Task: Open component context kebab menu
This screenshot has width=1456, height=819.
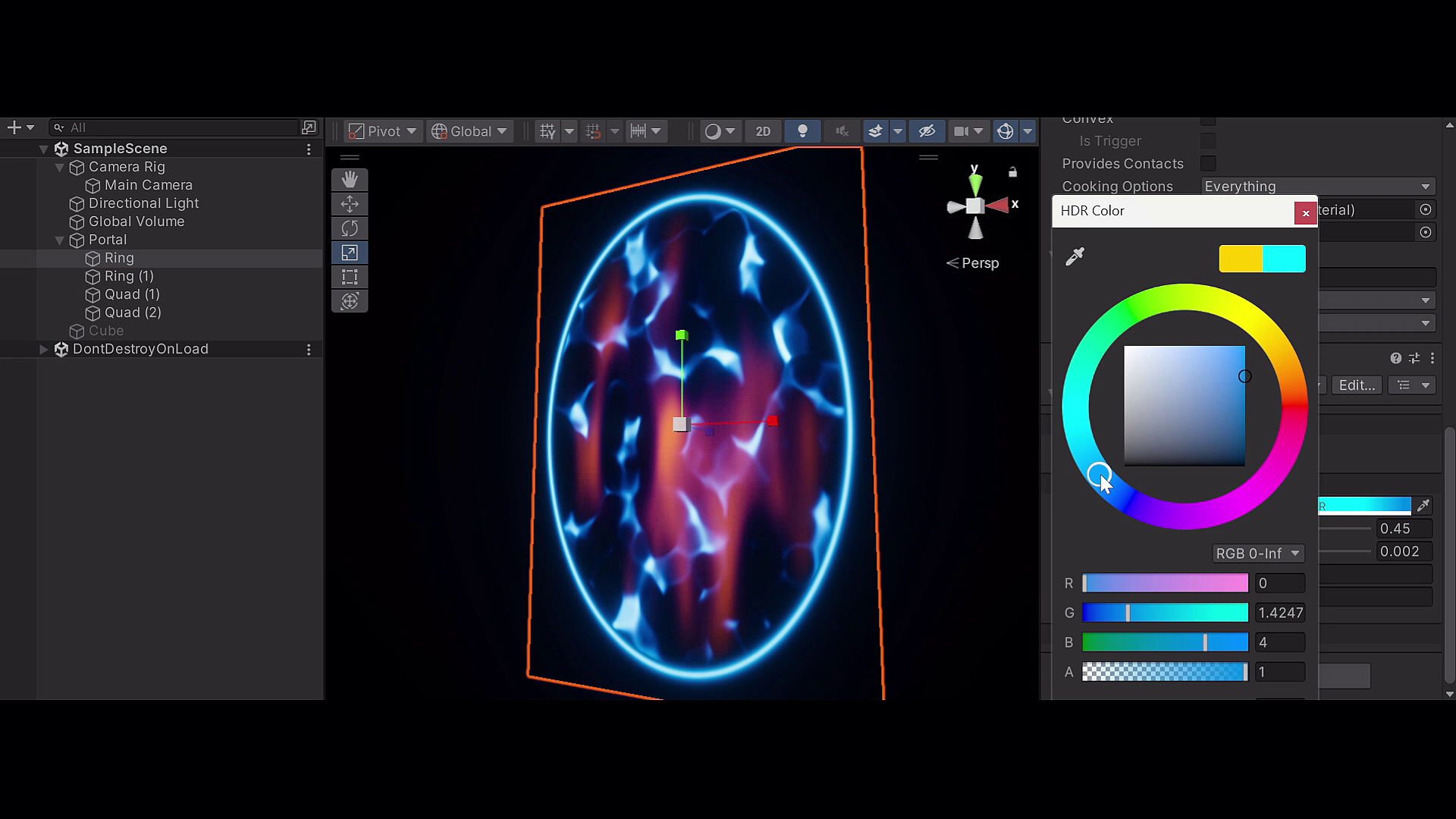Action: point(1432,358)
